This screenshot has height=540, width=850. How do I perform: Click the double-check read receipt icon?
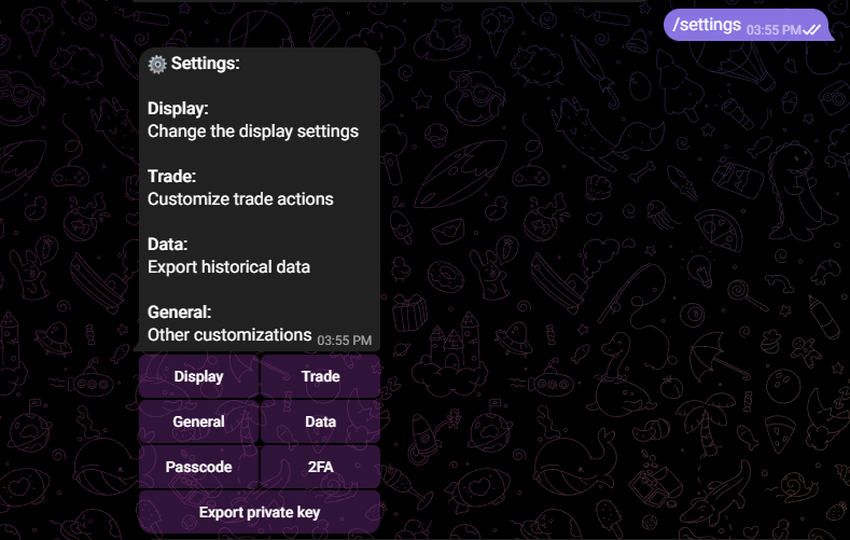click(812, 30)
